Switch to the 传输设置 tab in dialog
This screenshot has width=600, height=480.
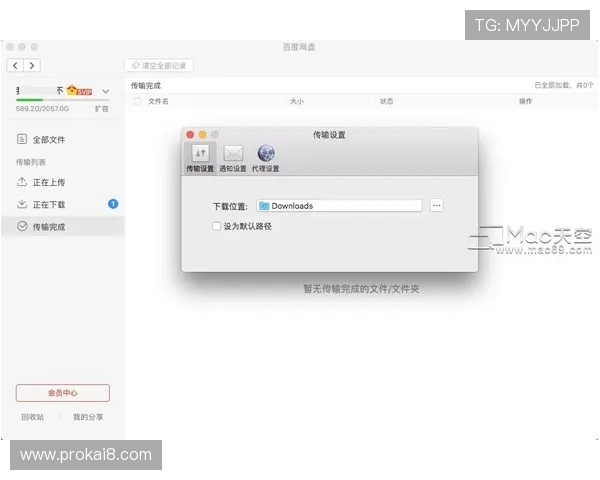point(200,158)
